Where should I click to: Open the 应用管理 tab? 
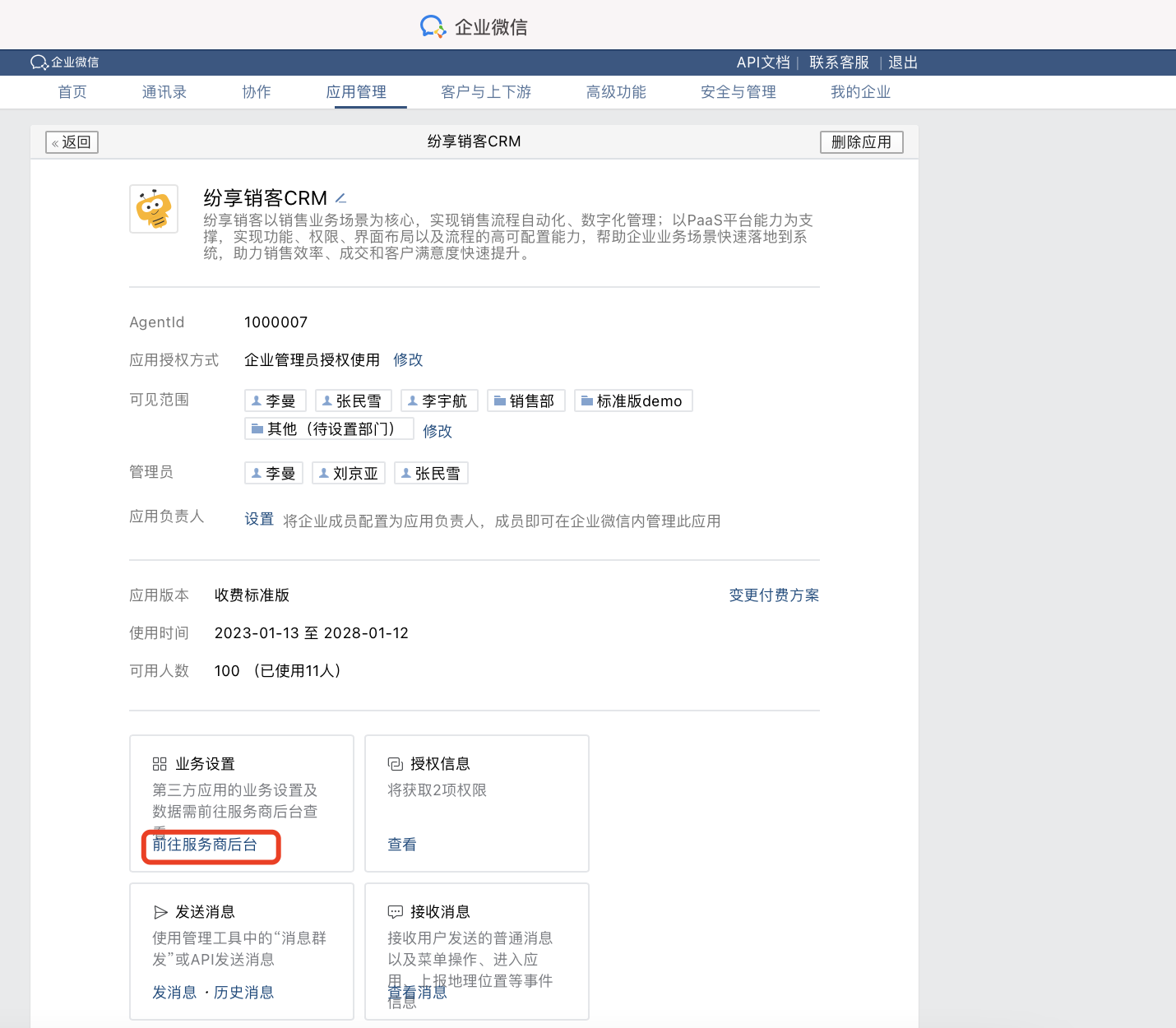[356, 92]
